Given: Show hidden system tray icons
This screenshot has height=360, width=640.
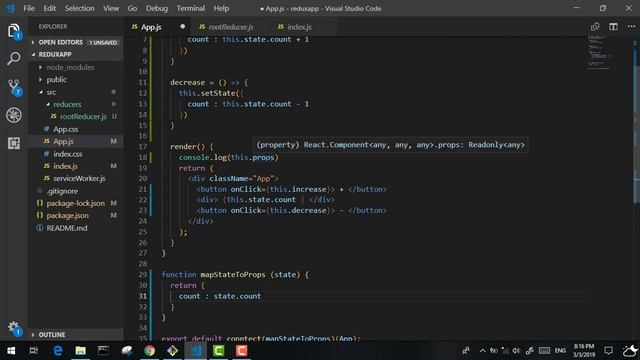Looking at the screenshot, I should point(482,351).
